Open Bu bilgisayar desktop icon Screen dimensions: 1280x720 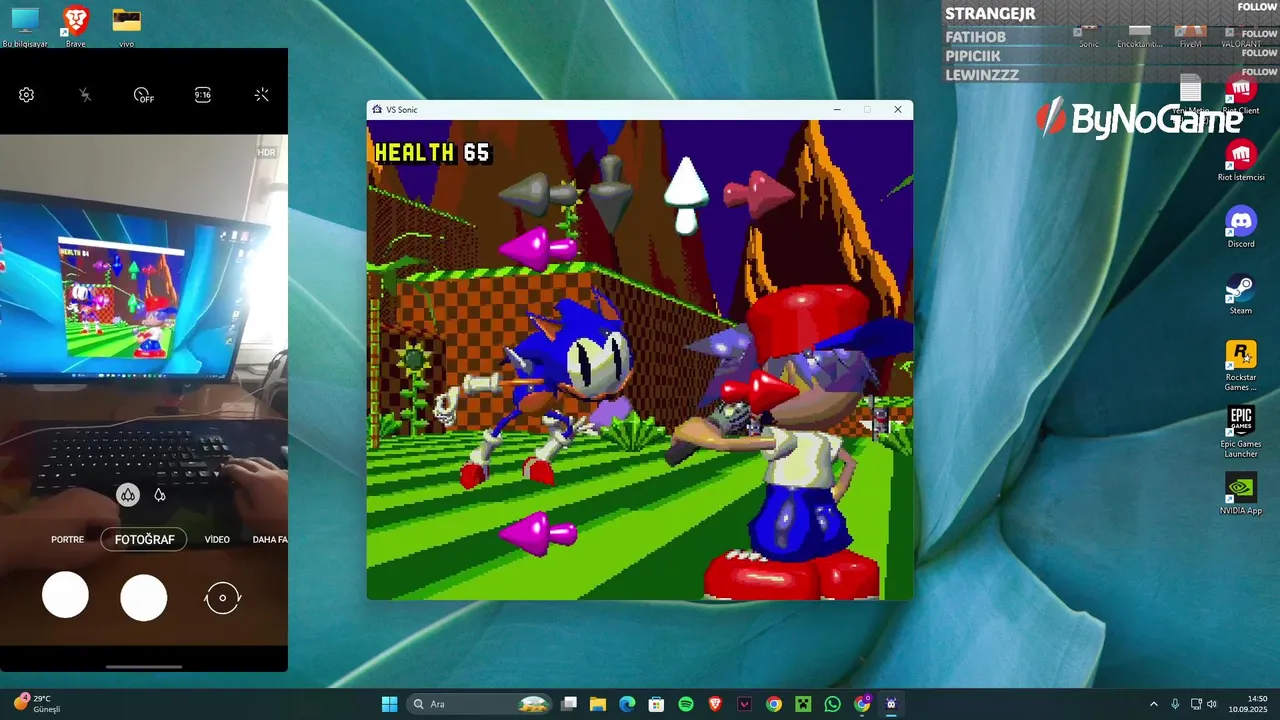click(x=25, y=27)
